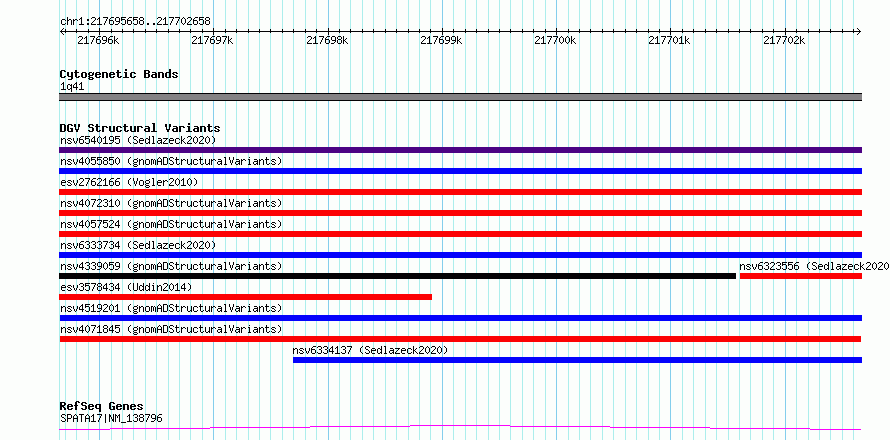Click ruler tick label 217699k
890x440 pixels.
point(441,40)
